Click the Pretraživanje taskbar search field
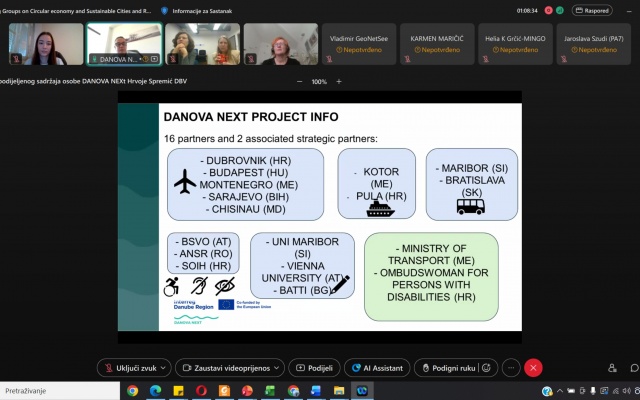 click(60, 391)
